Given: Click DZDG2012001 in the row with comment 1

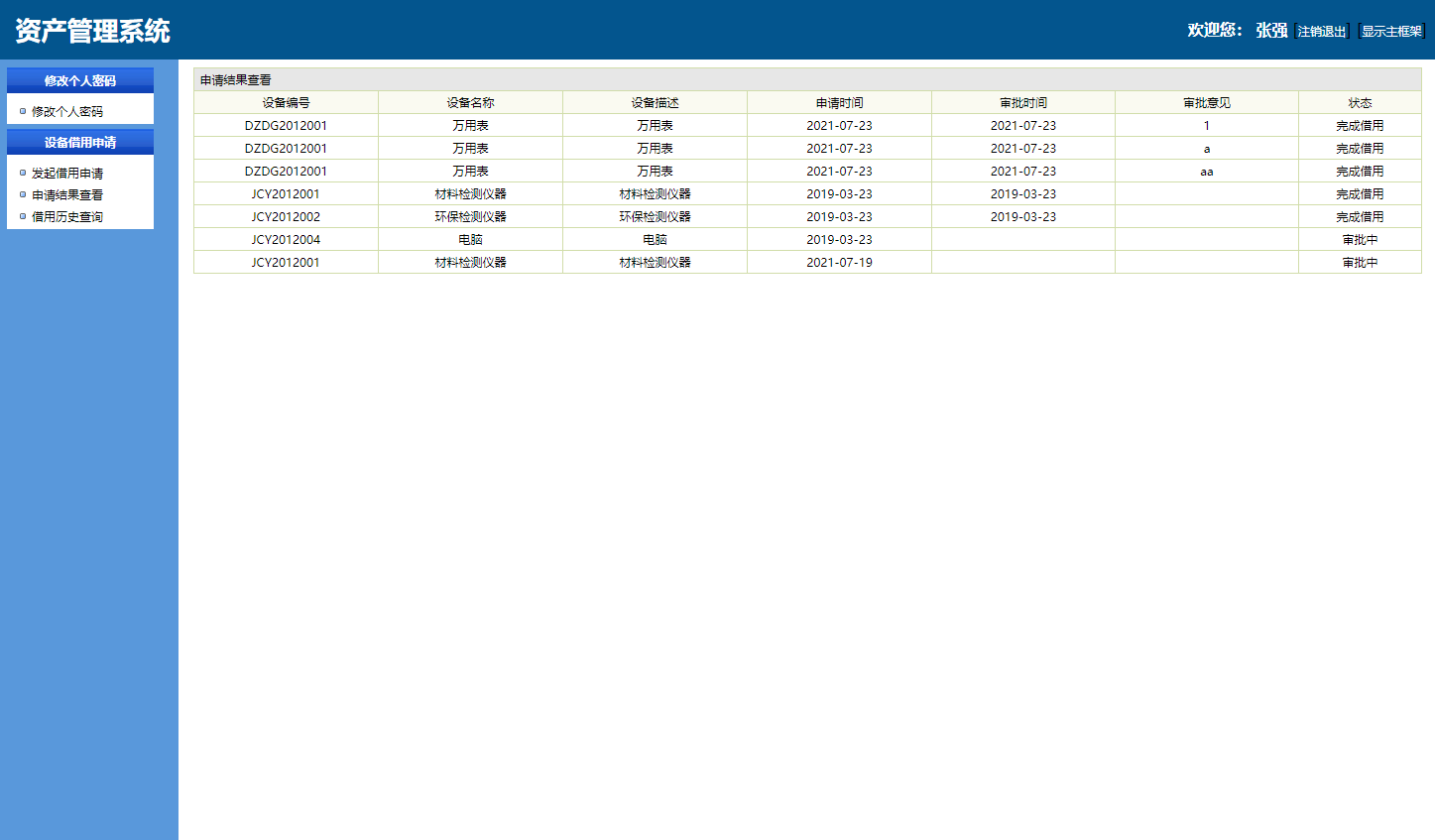Looking at the screenshot, I should pos(286,126).
